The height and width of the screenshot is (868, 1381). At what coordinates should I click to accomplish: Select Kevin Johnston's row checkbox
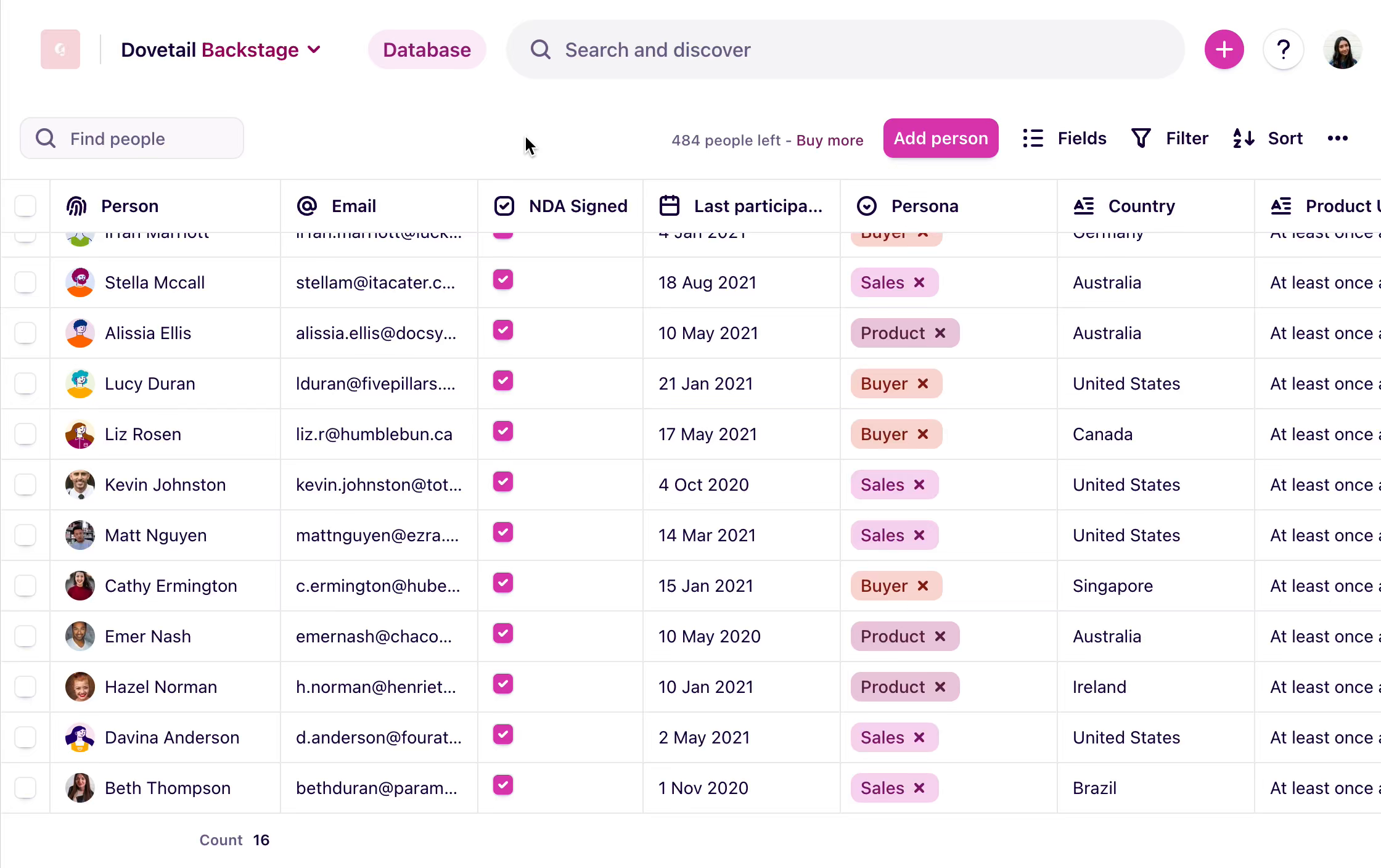(25, 485)
